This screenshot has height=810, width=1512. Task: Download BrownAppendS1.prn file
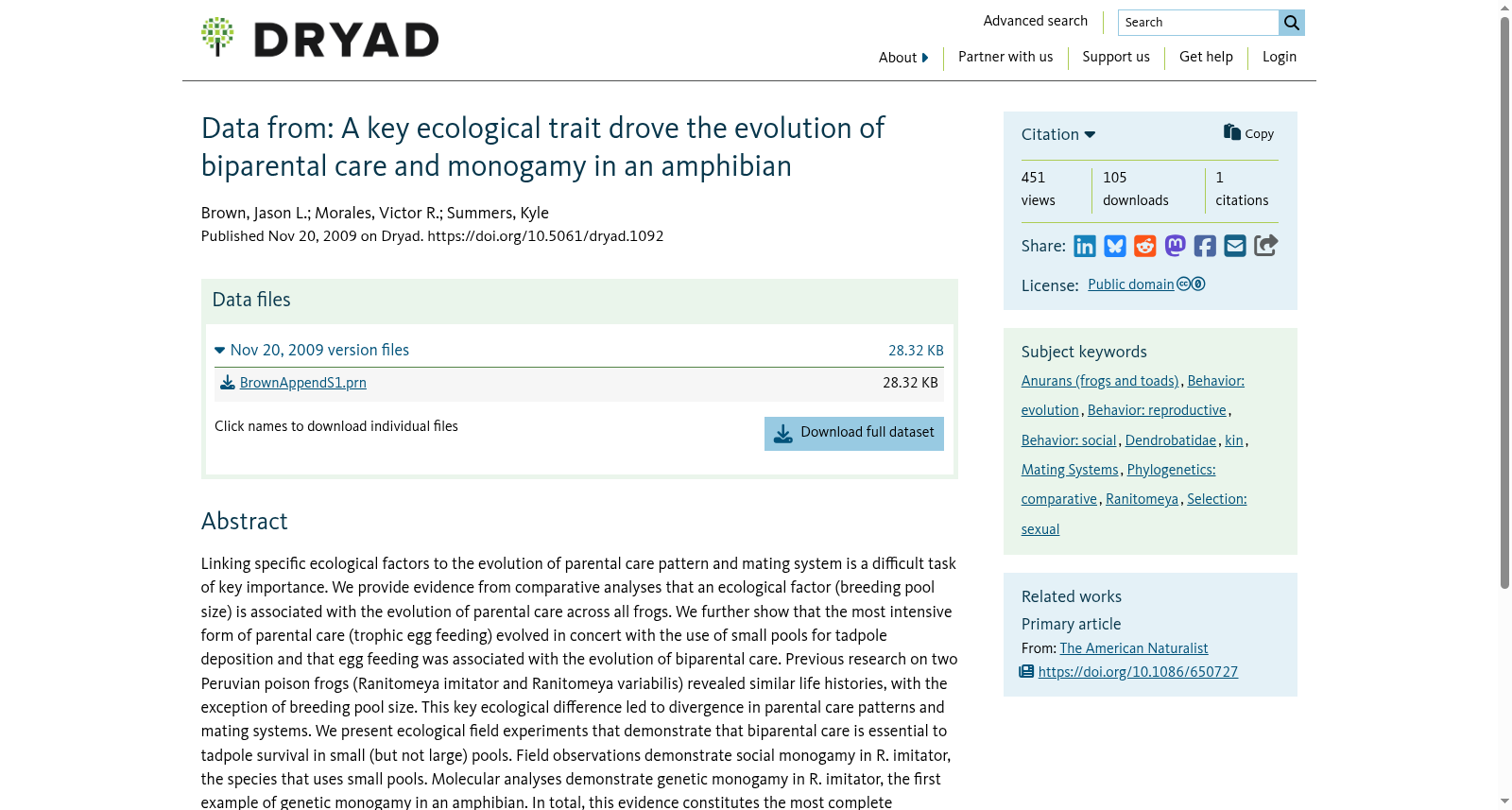click(302, 383)
